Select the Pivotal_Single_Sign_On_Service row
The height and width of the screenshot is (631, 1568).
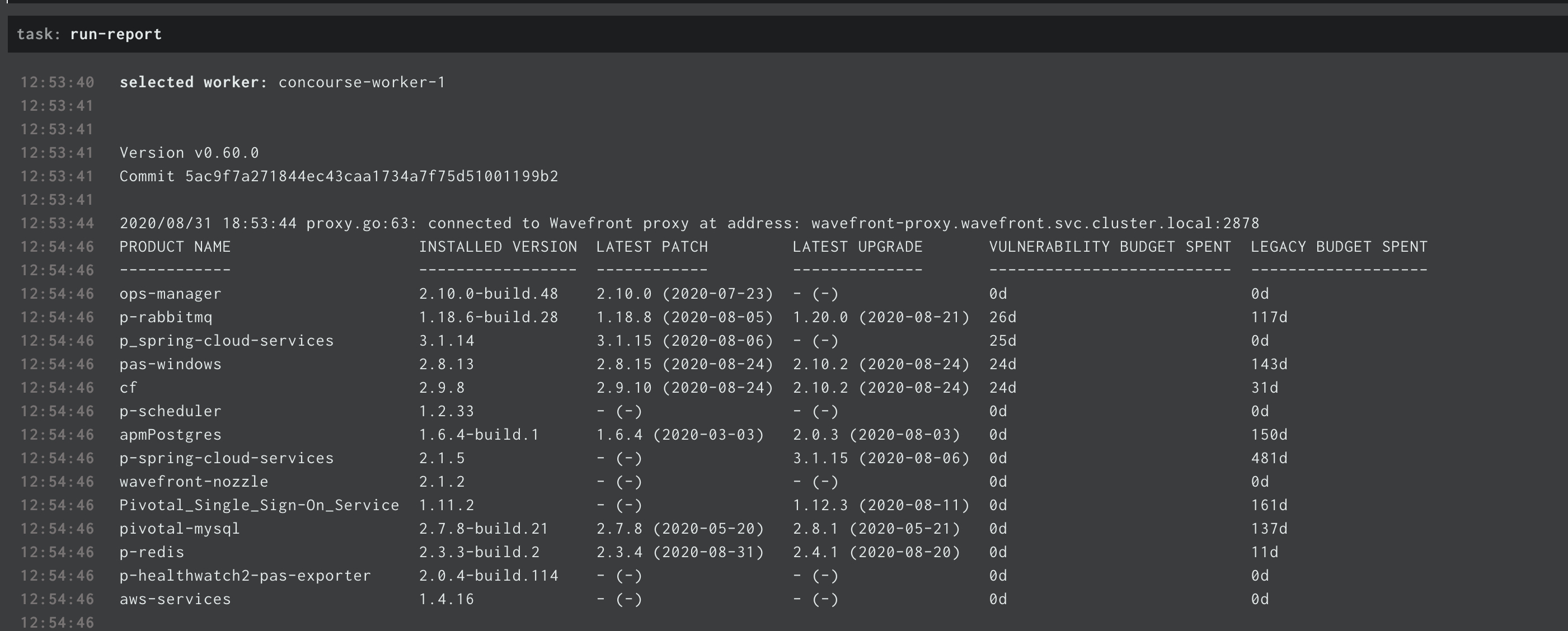click(259, 505)
